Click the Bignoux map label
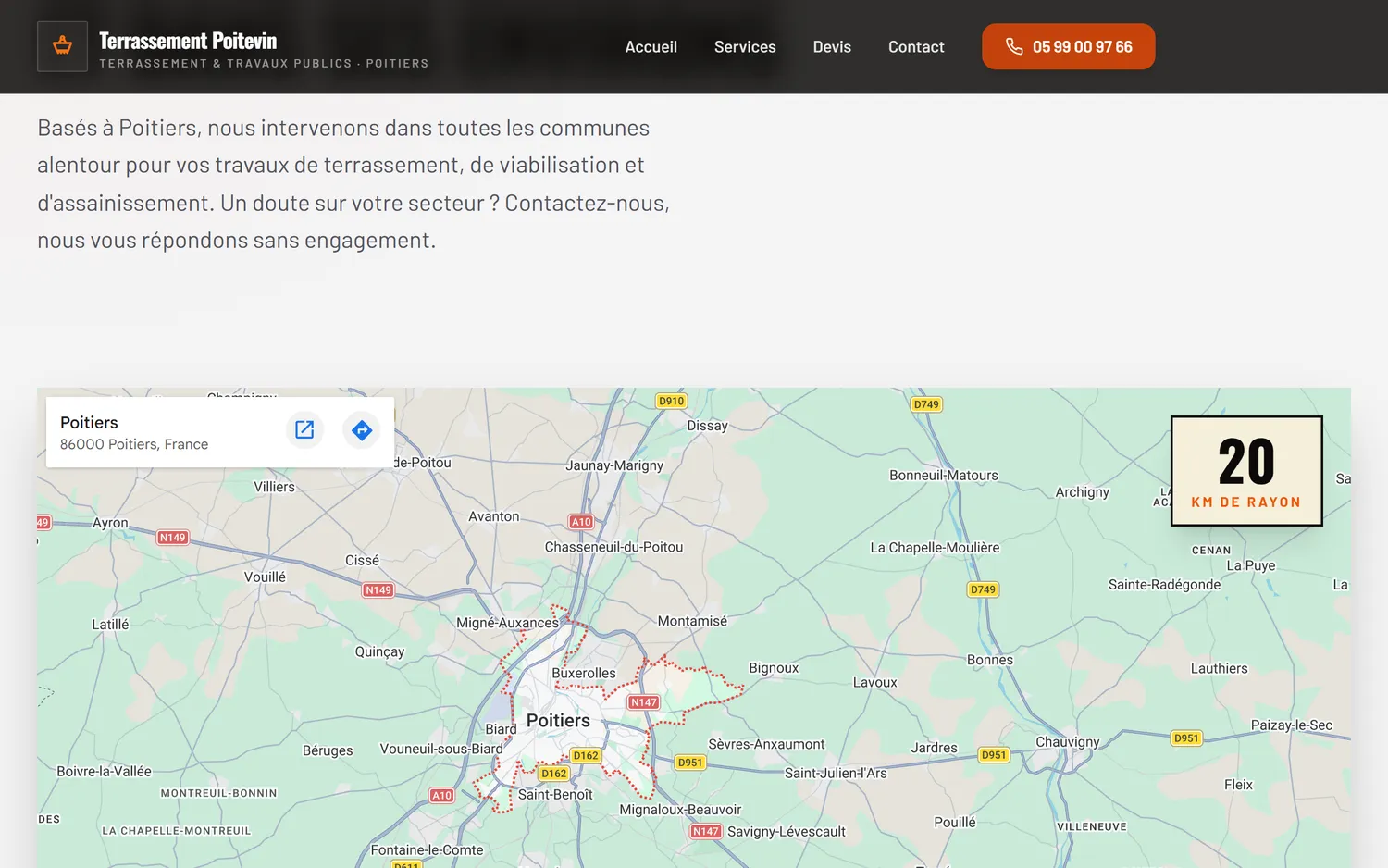The image size is (1388, 868). click(774, 668)
